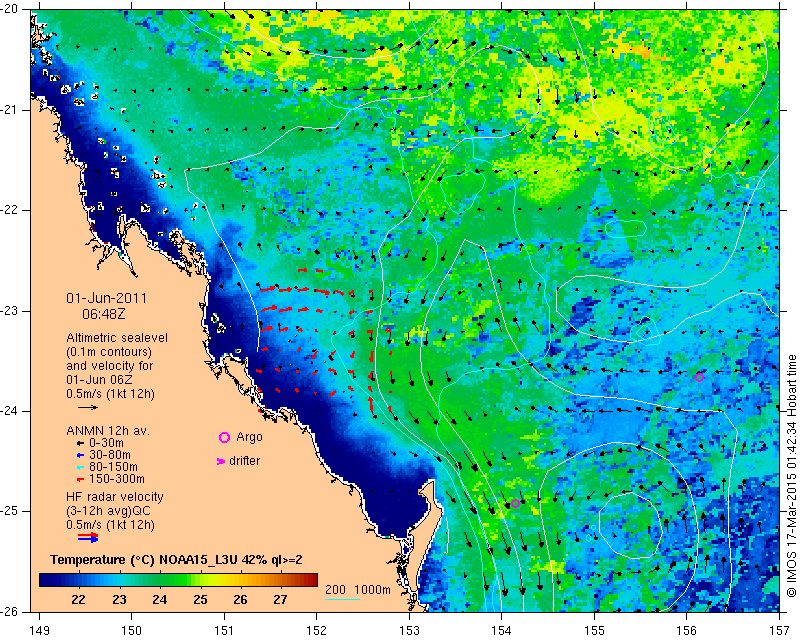Click the longitude axis label '154'
Image resolution: width=800 pixels, height=640 pixels.
[x=502, y=631]
